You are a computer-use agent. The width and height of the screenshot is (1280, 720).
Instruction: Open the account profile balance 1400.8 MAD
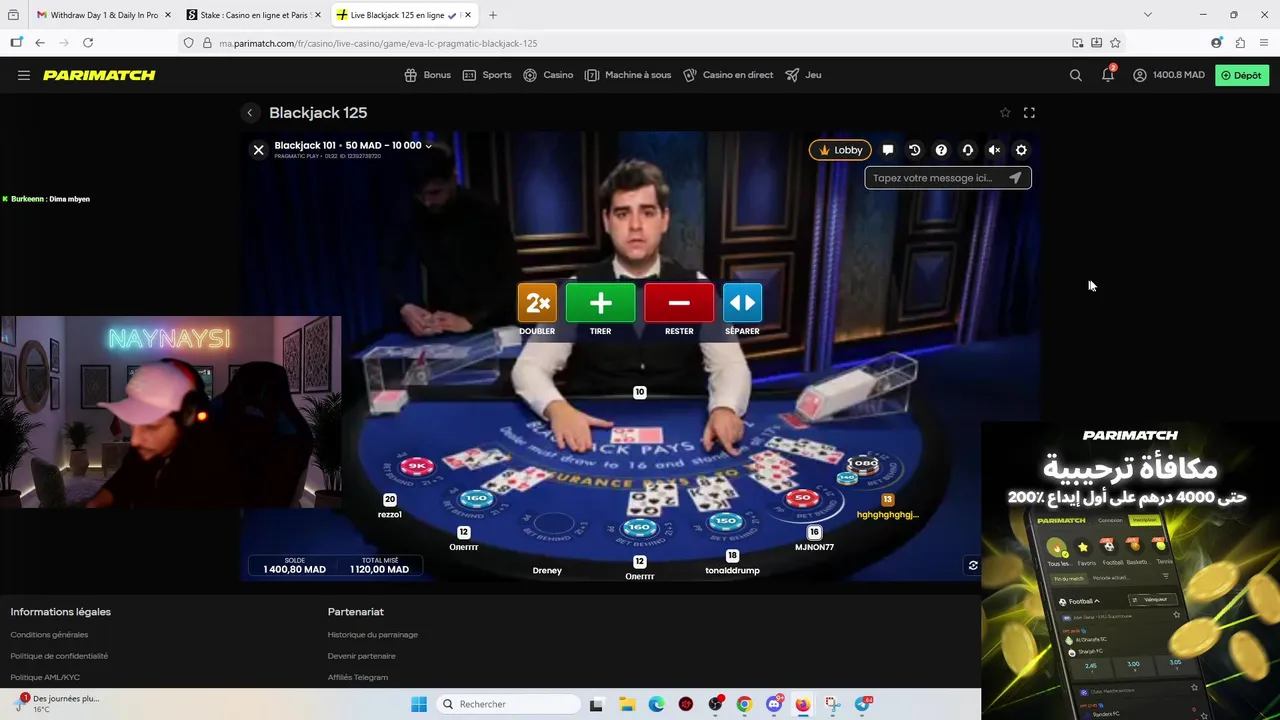[x=1169, y=75]
